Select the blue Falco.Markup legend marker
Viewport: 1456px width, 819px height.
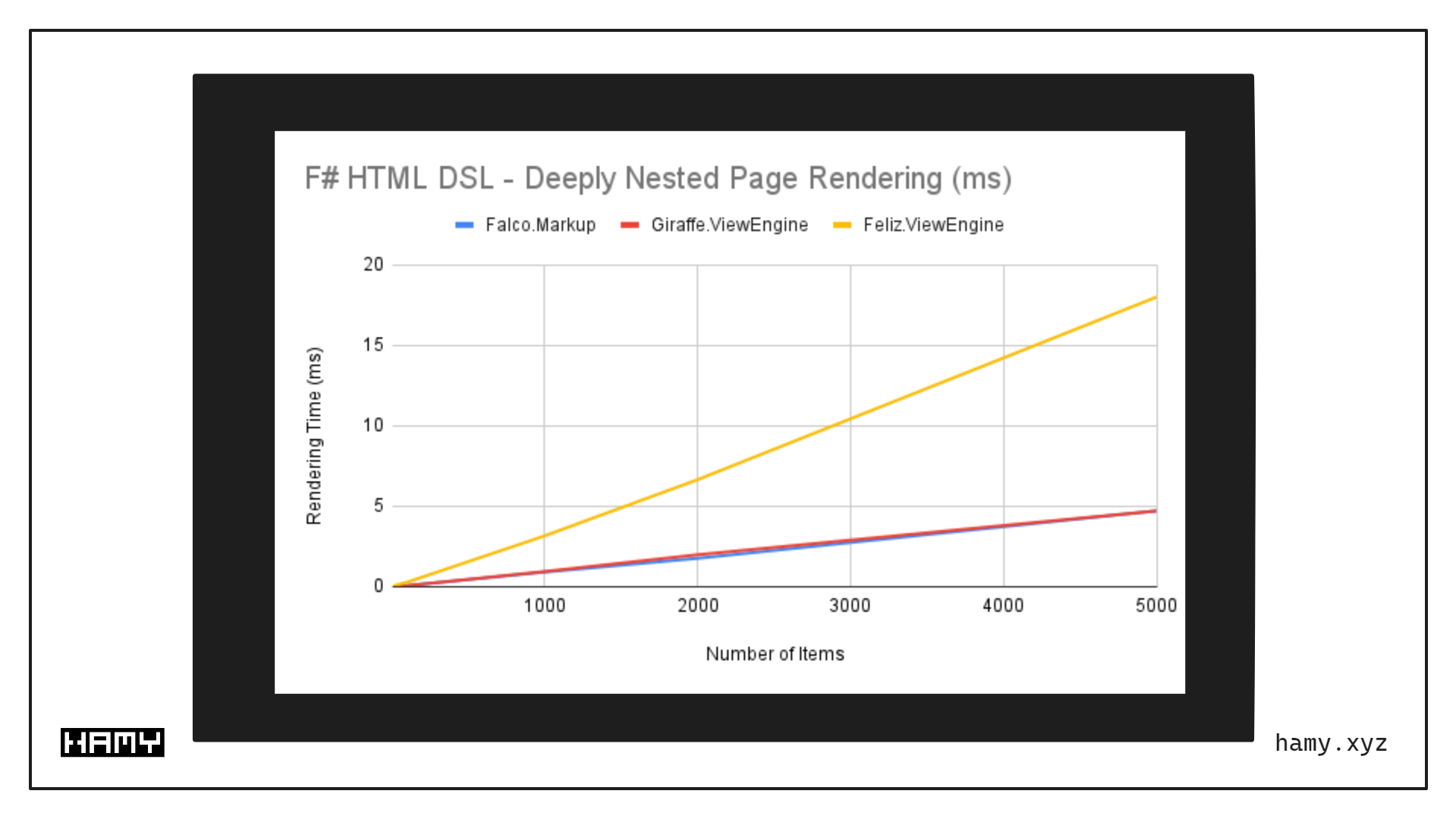coord(464,224)
